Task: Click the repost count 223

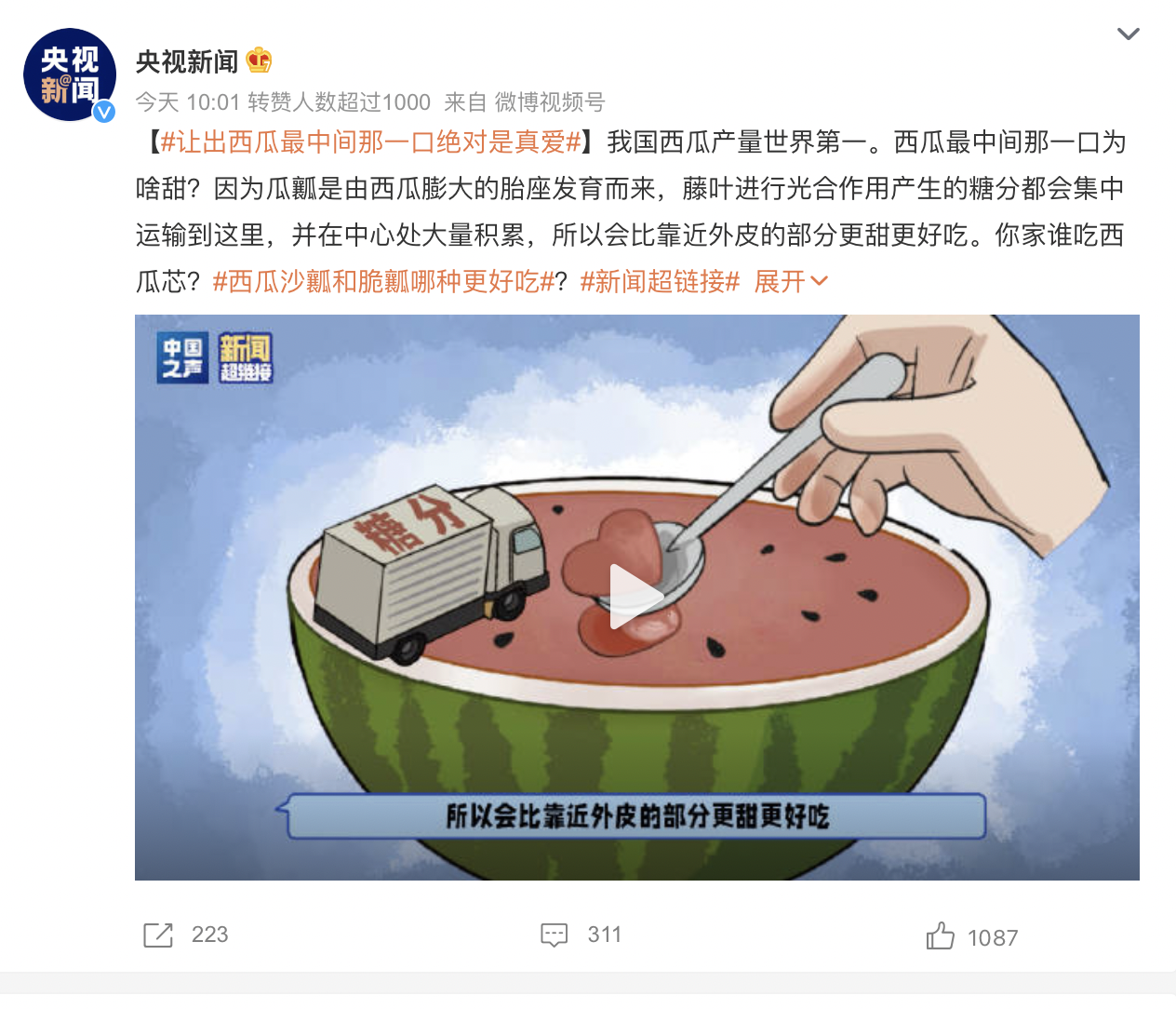Action: tap(209, 935)
